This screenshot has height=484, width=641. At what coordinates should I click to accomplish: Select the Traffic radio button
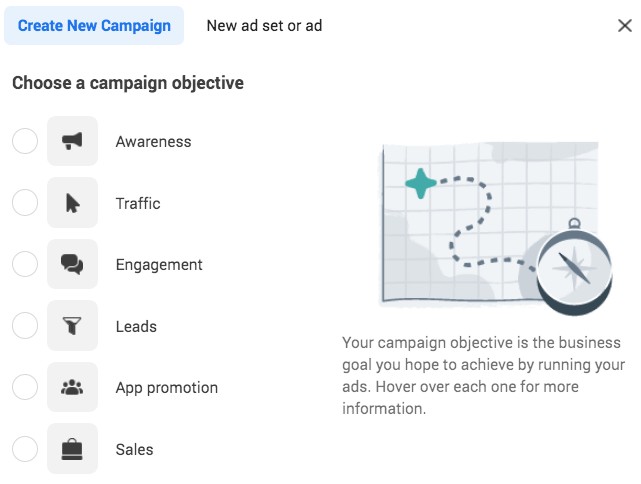click(x=25, y=203)
